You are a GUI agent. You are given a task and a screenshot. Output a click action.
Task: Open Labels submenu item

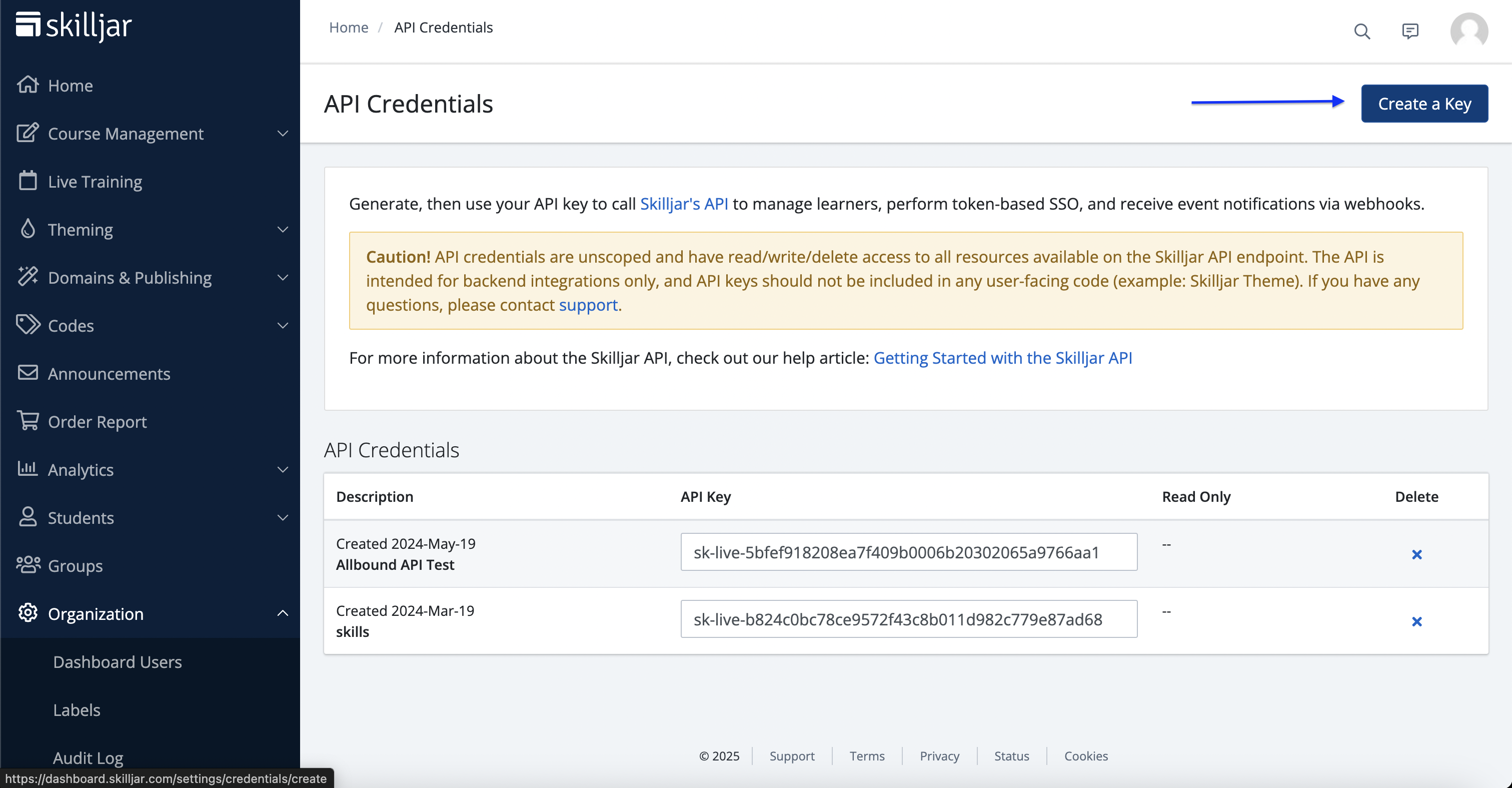click(77, 710)
